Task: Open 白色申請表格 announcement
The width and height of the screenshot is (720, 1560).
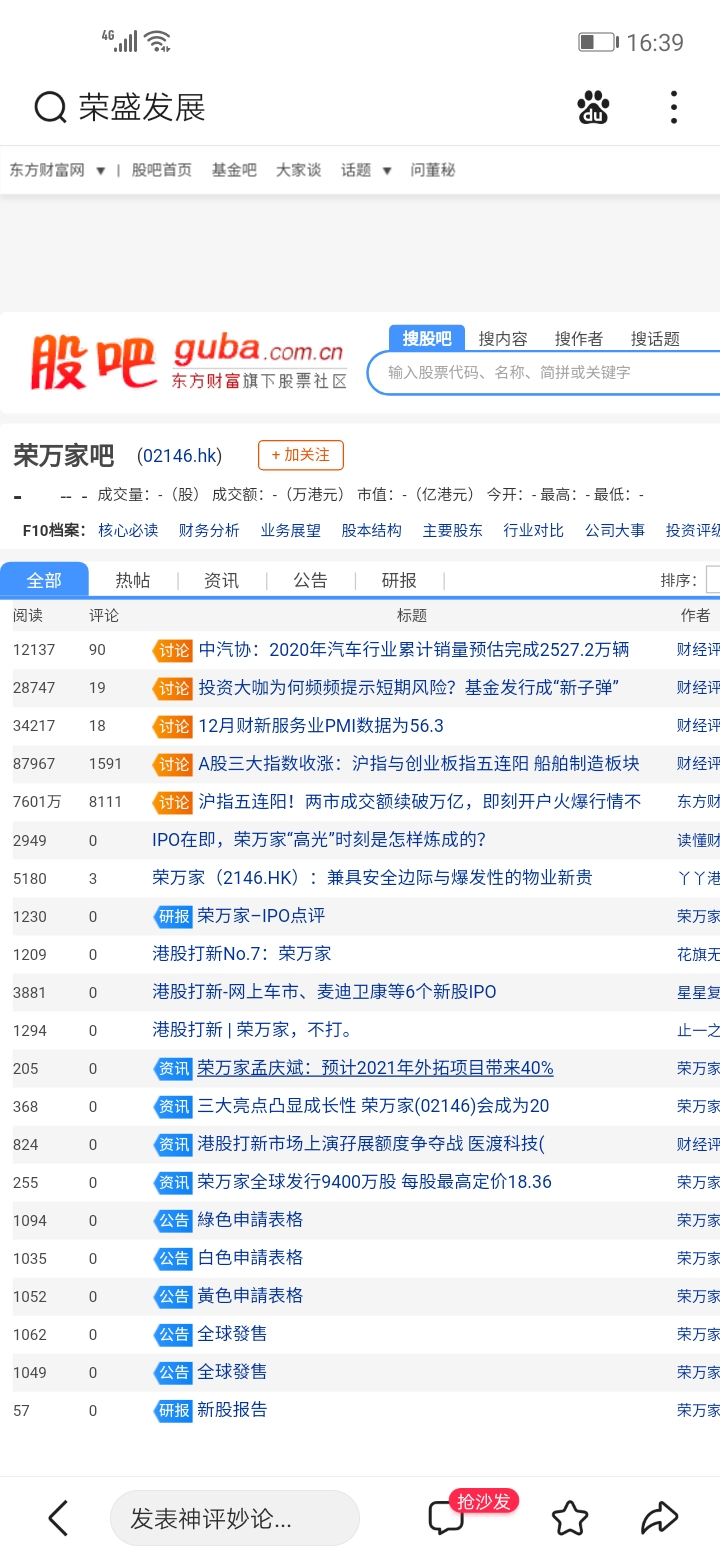Action: point(250,1258)
